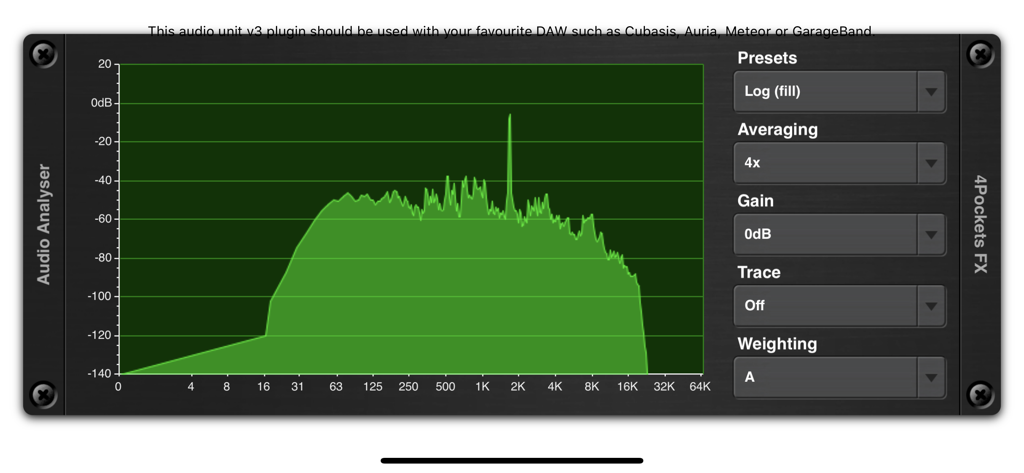Click the 63 frequency axis label

click(336, 387)
